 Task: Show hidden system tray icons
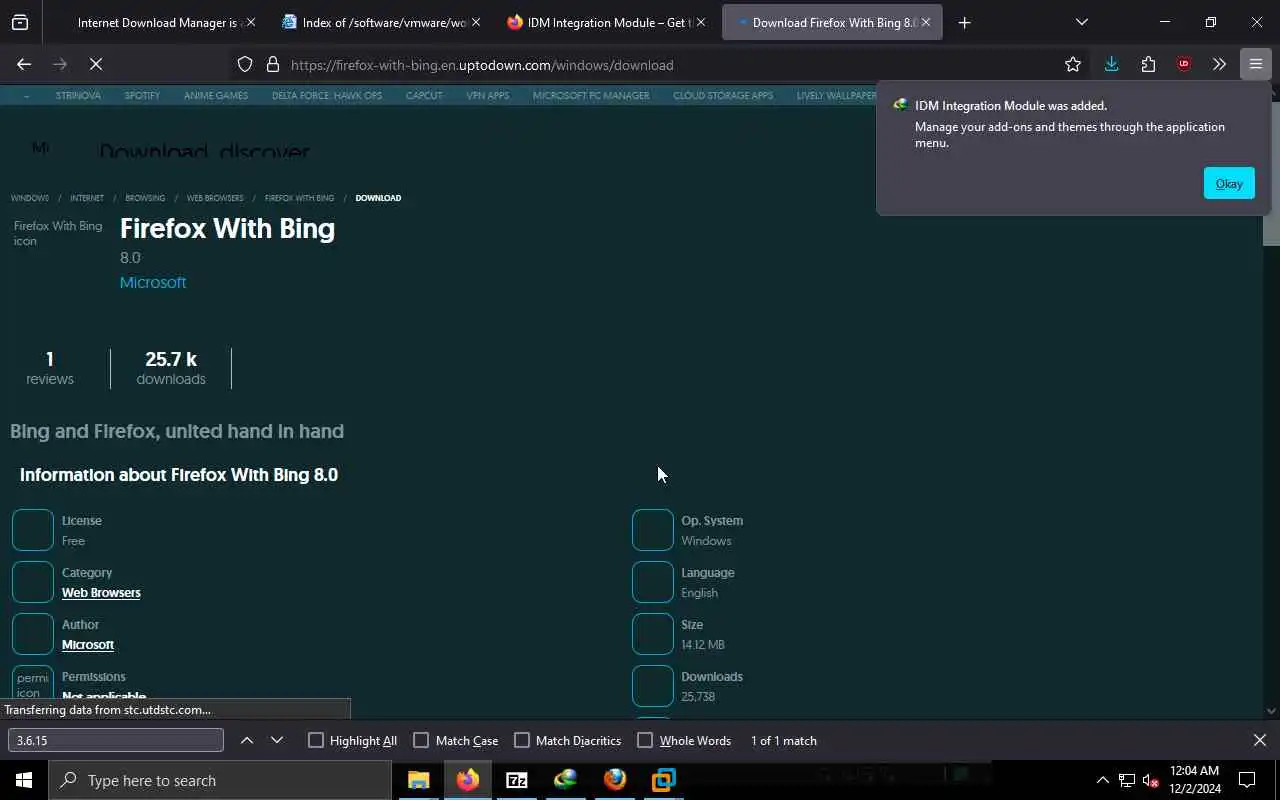click(1102, 780)
